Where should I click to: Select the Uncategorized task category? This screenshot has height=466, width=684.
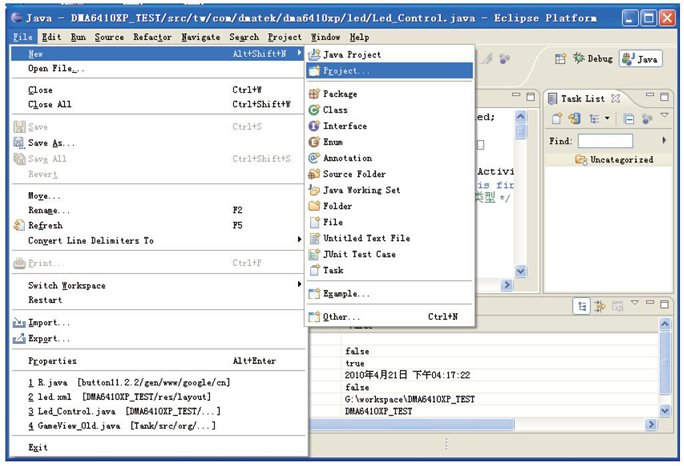coord(614,160)
